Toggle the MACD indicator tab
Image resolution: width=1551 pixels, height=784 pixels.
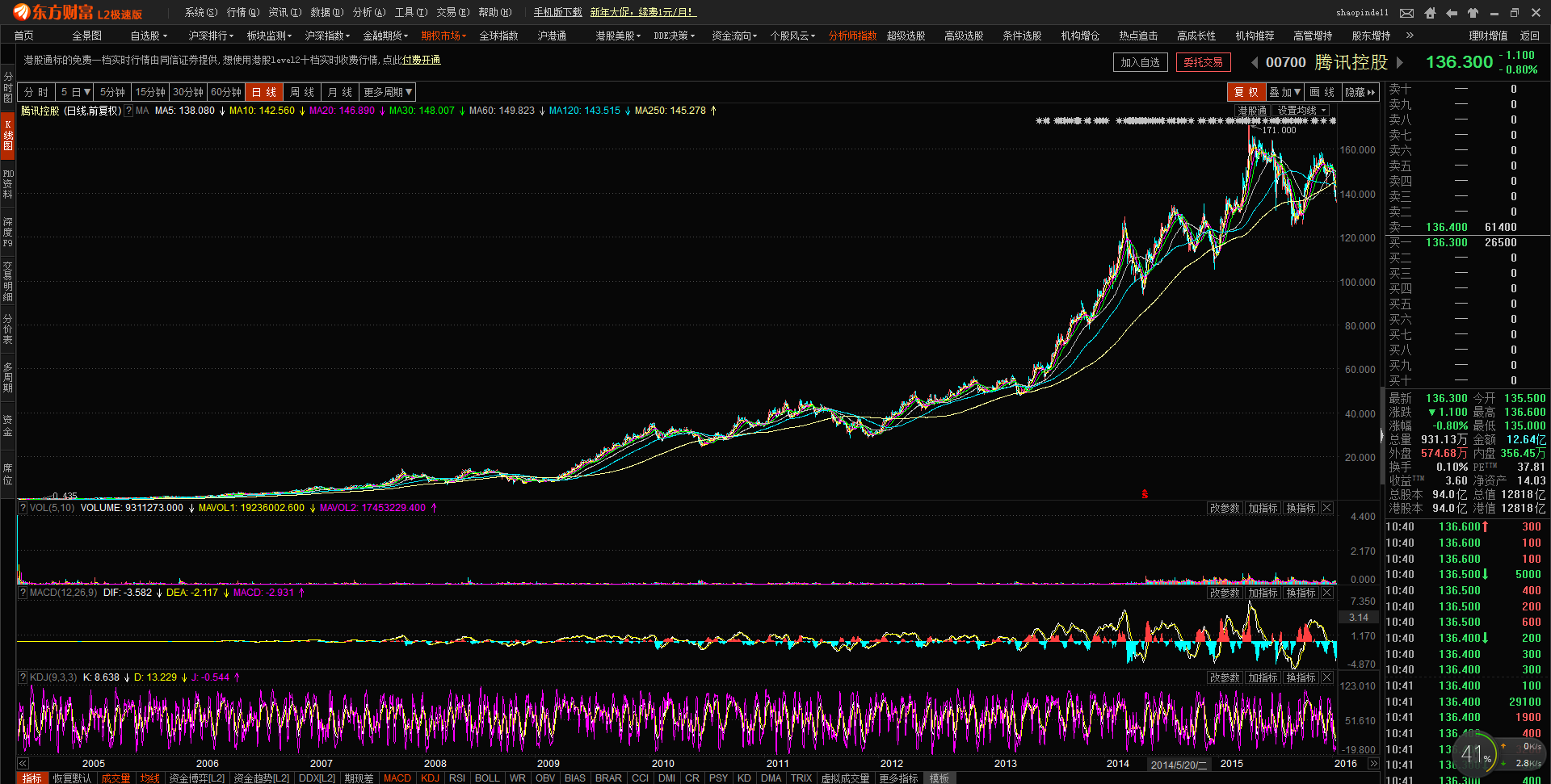(397, 778)
